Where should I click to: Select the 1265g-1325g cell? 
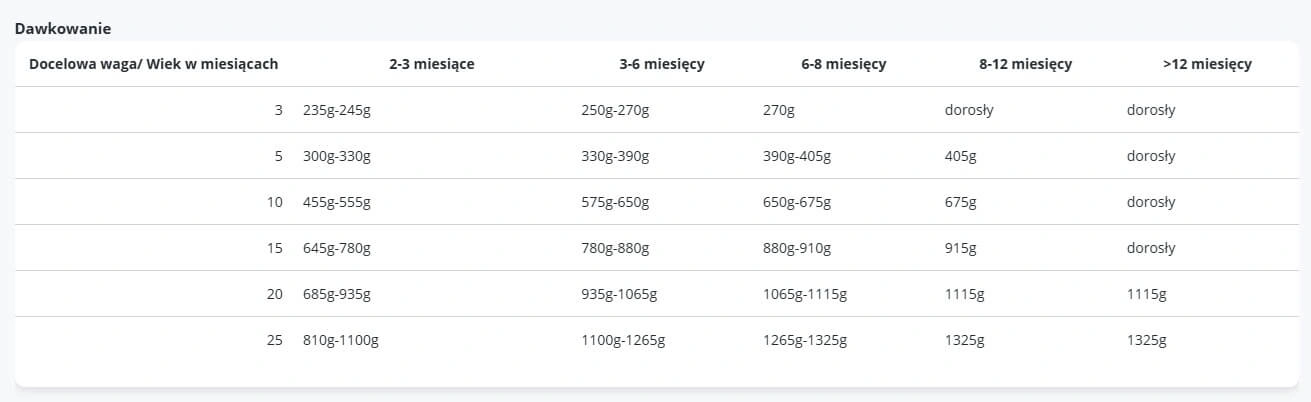pyautogui.click(x=805, y=340)
